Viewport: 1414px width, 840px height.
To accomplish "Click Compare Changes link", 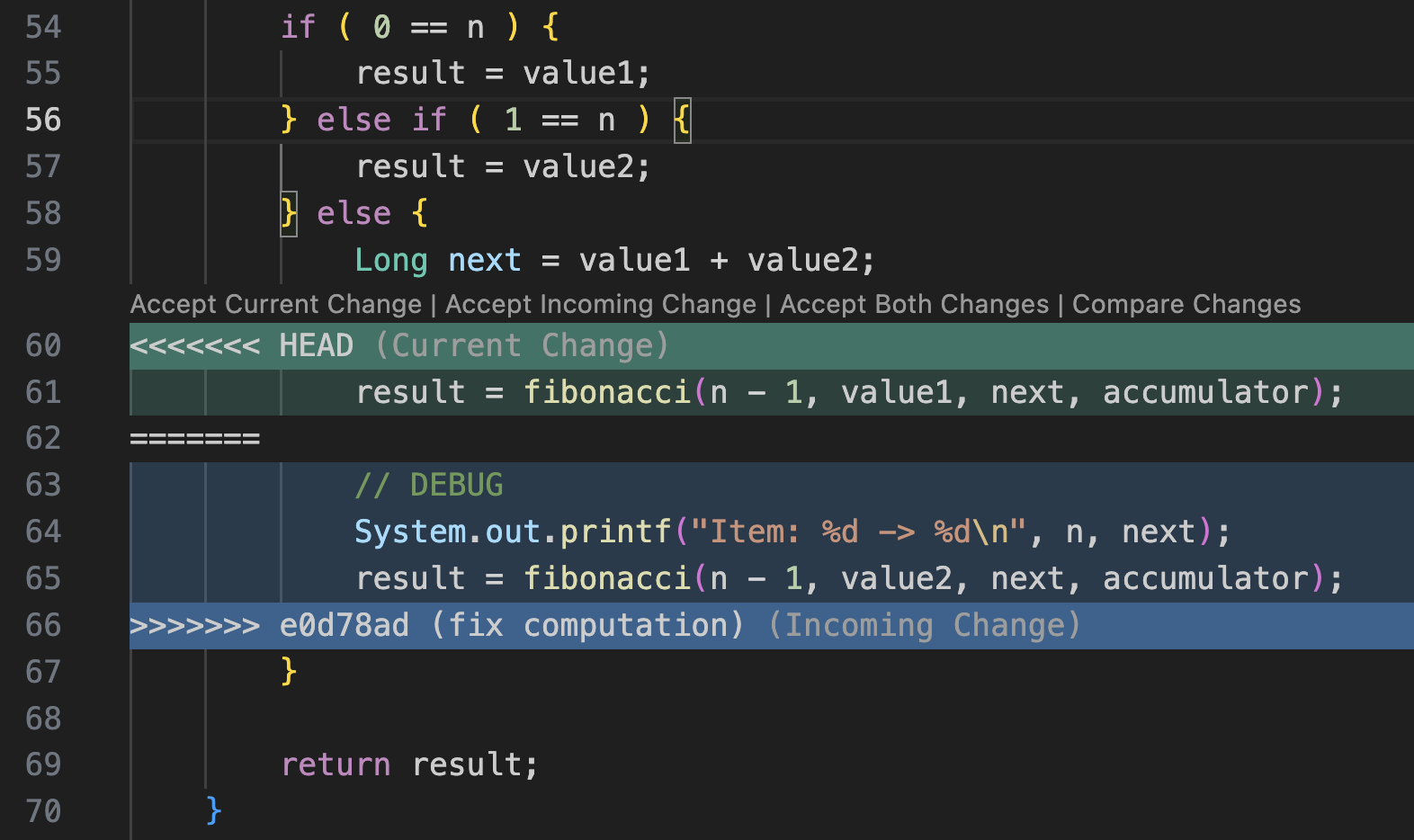I will [1186, 304].
